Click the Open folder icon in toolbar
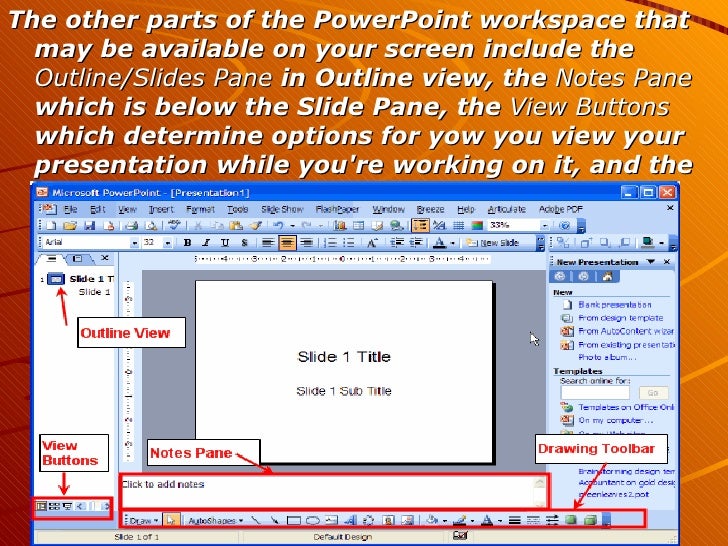This screenshot has height=546, width=728. [70, 226]
